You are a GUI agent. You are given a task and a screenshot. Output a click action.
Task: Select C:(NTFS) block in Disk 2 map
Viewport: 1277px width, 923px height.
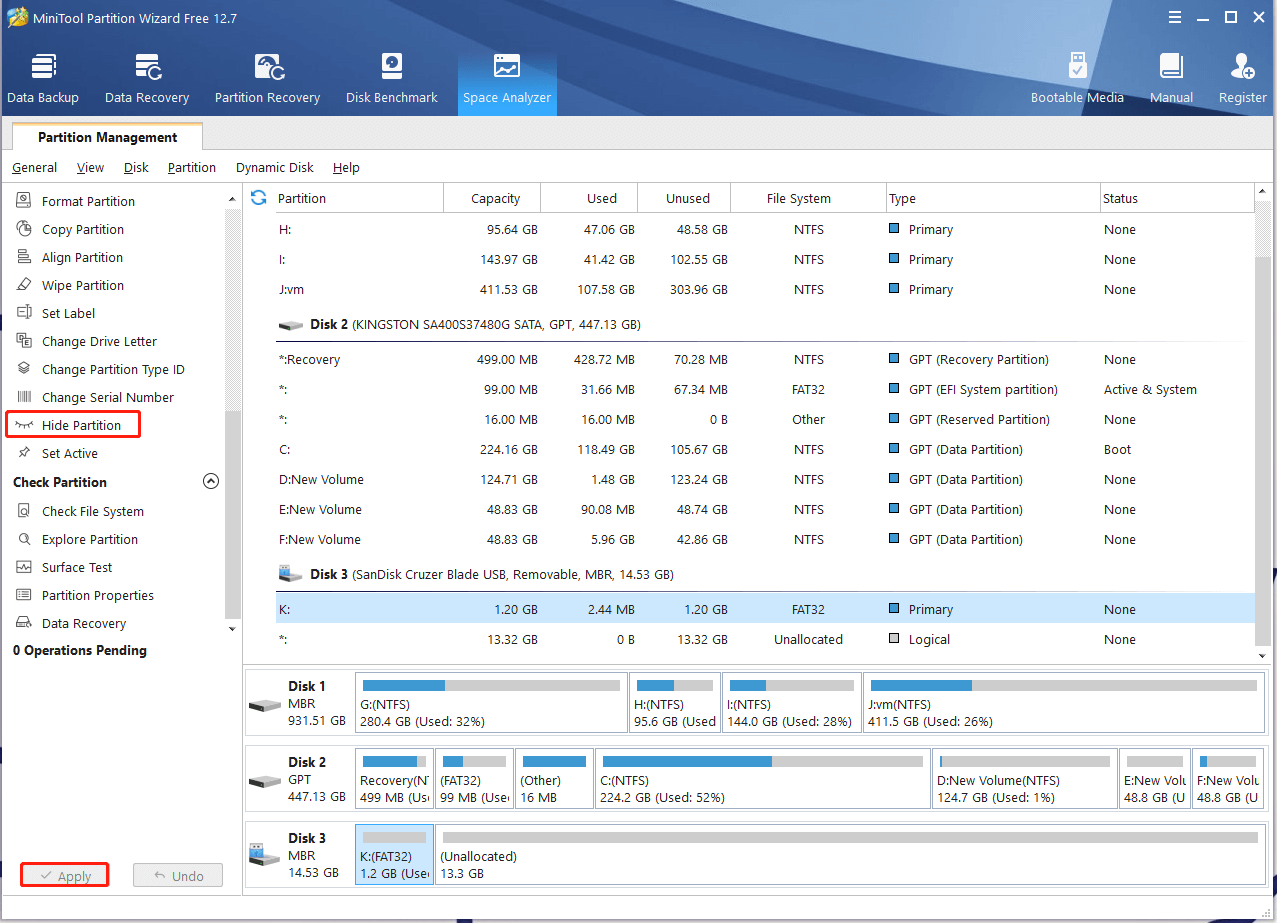coord(763,779)
